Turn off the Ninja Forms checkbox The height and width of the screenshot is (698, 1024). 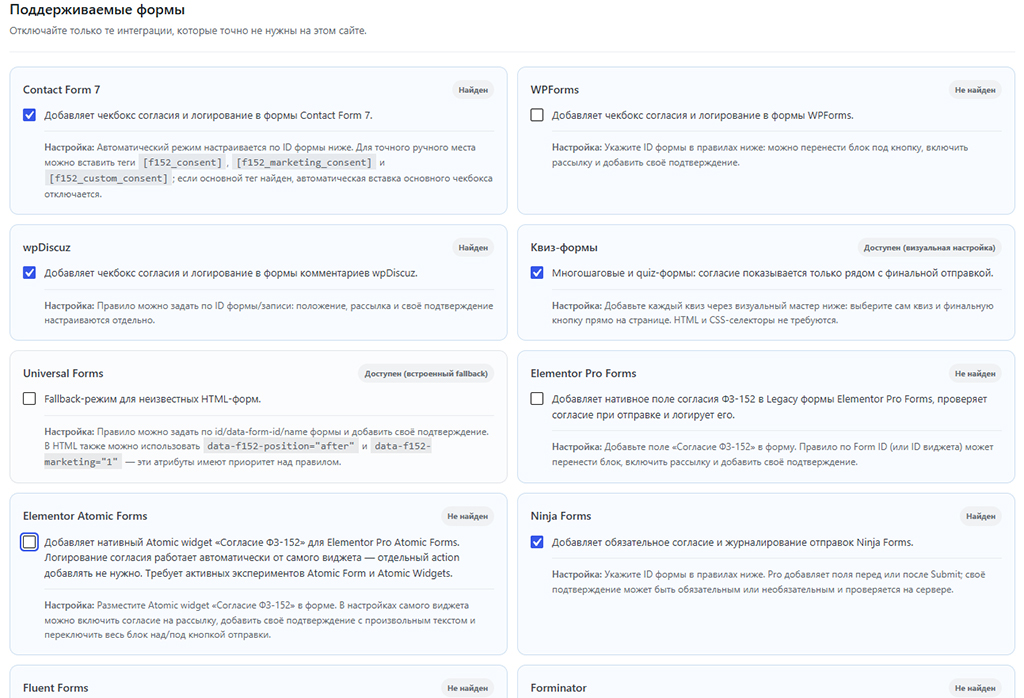click(537, 542)
